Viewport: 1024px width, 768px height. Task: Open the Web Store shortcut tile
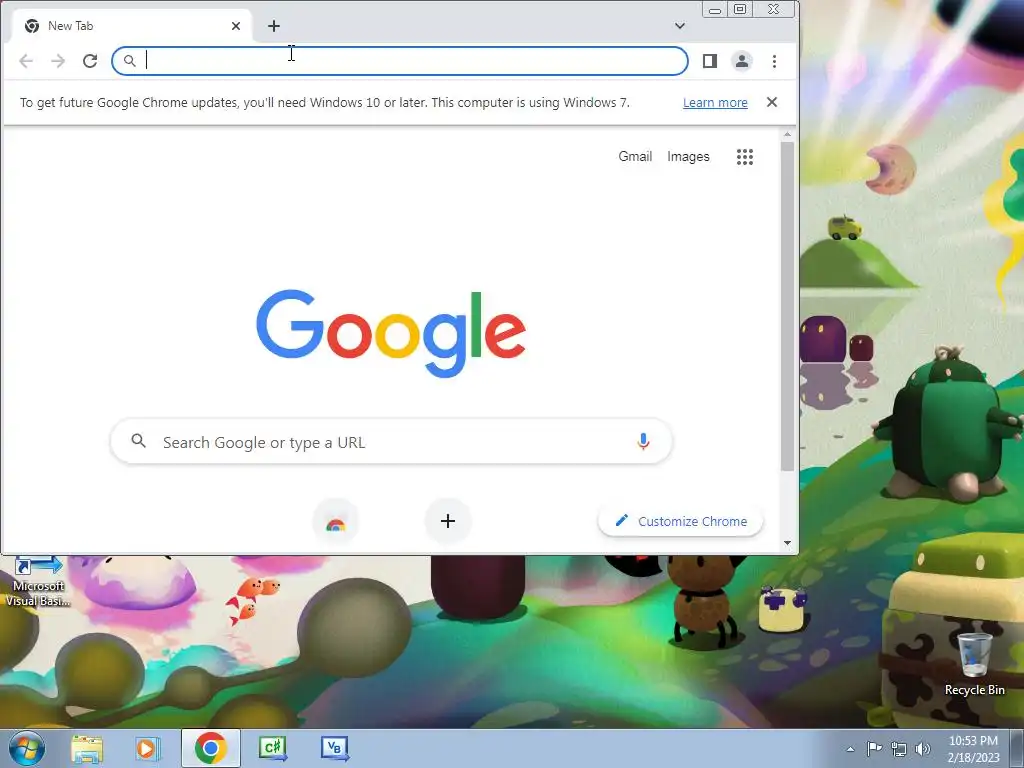click(x=336, y=521)
